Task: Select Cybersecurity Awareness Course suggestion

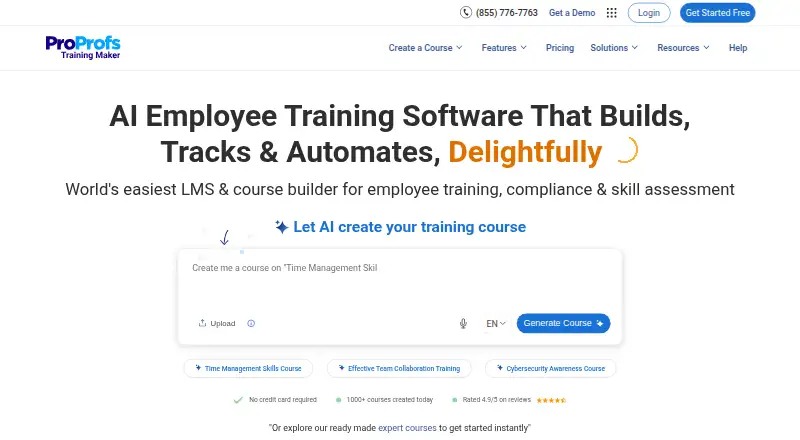Action: click(x=551, y=368)
